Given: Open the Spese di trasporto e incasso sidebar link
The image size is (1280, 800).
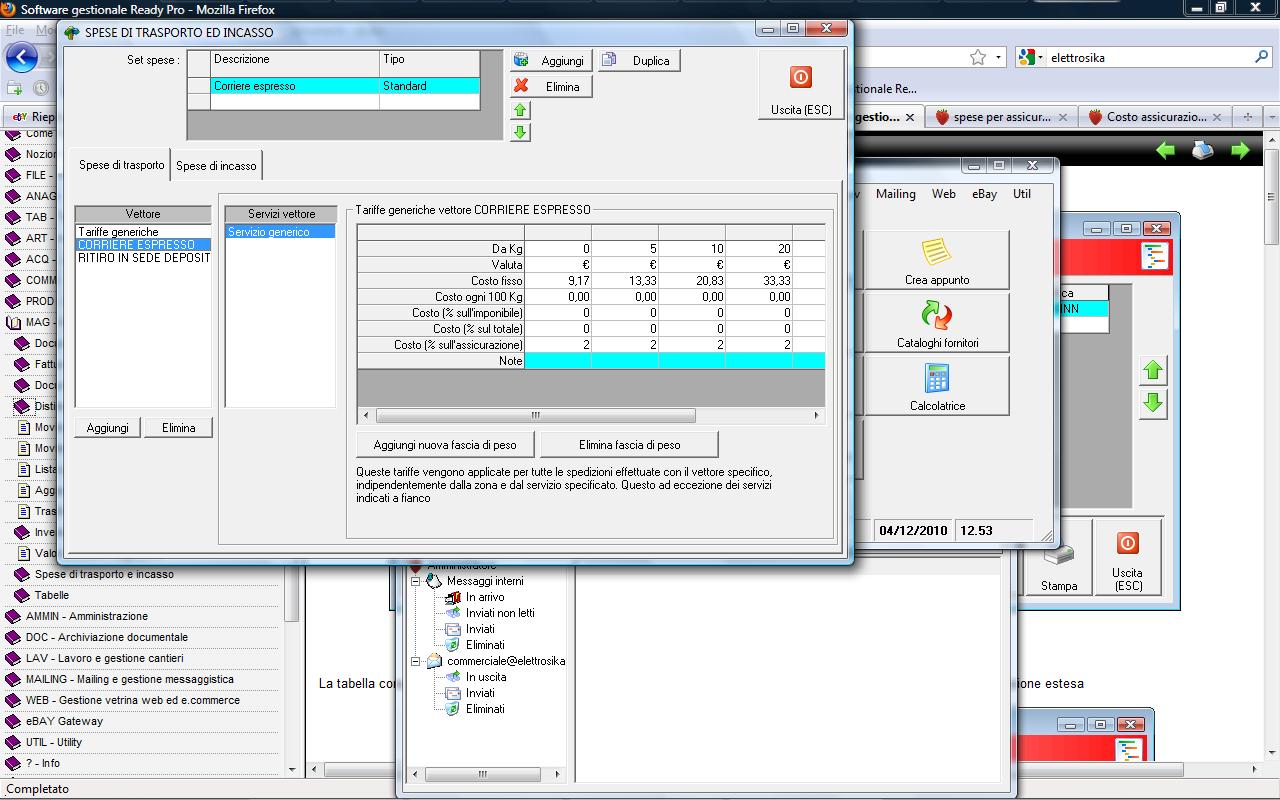Looking at the screenshot, I should (104, 574).
